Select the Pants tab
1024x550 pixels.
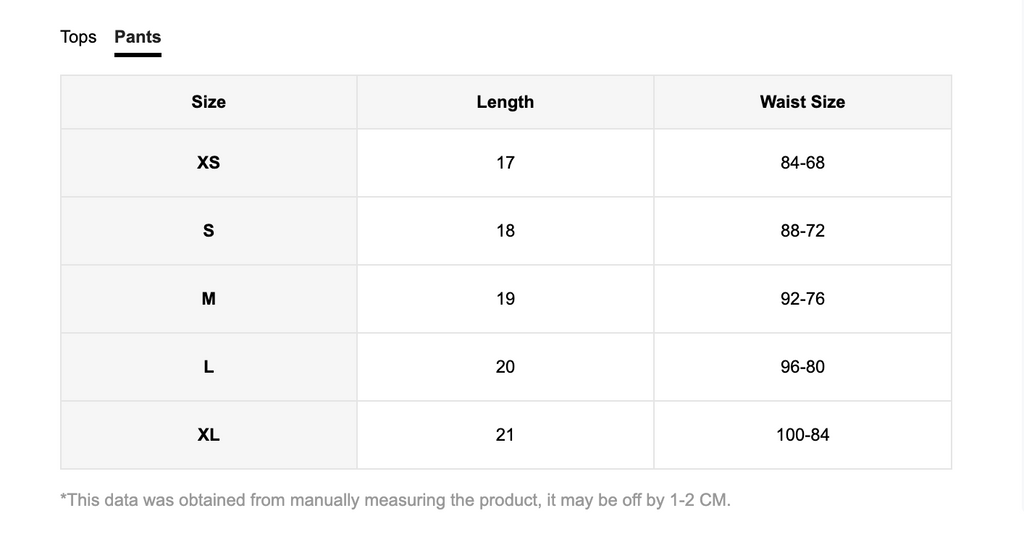coord(138,37)
